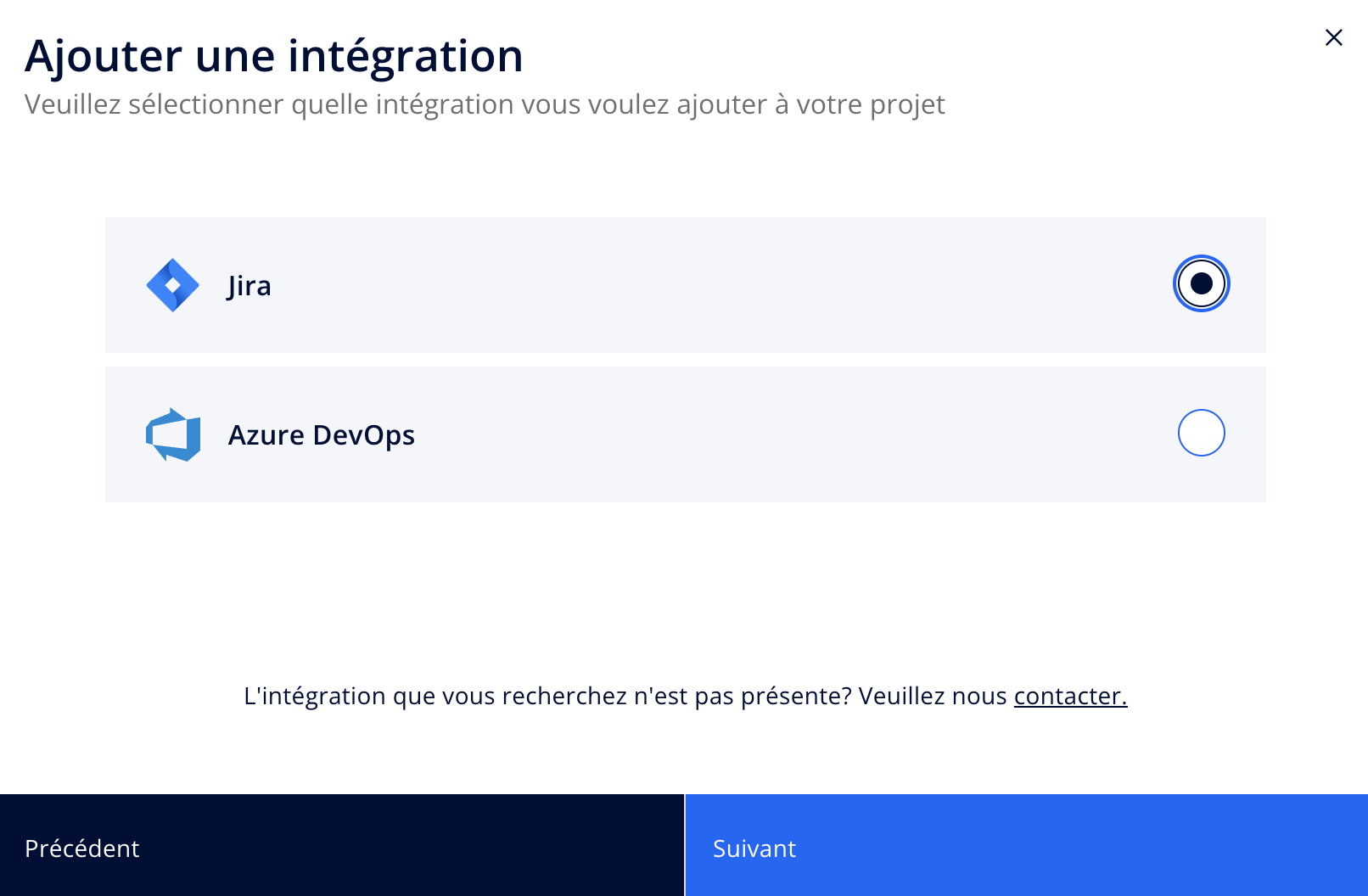
Task: Select the Azure DevOps radio button
Action: pos(1201,433)
